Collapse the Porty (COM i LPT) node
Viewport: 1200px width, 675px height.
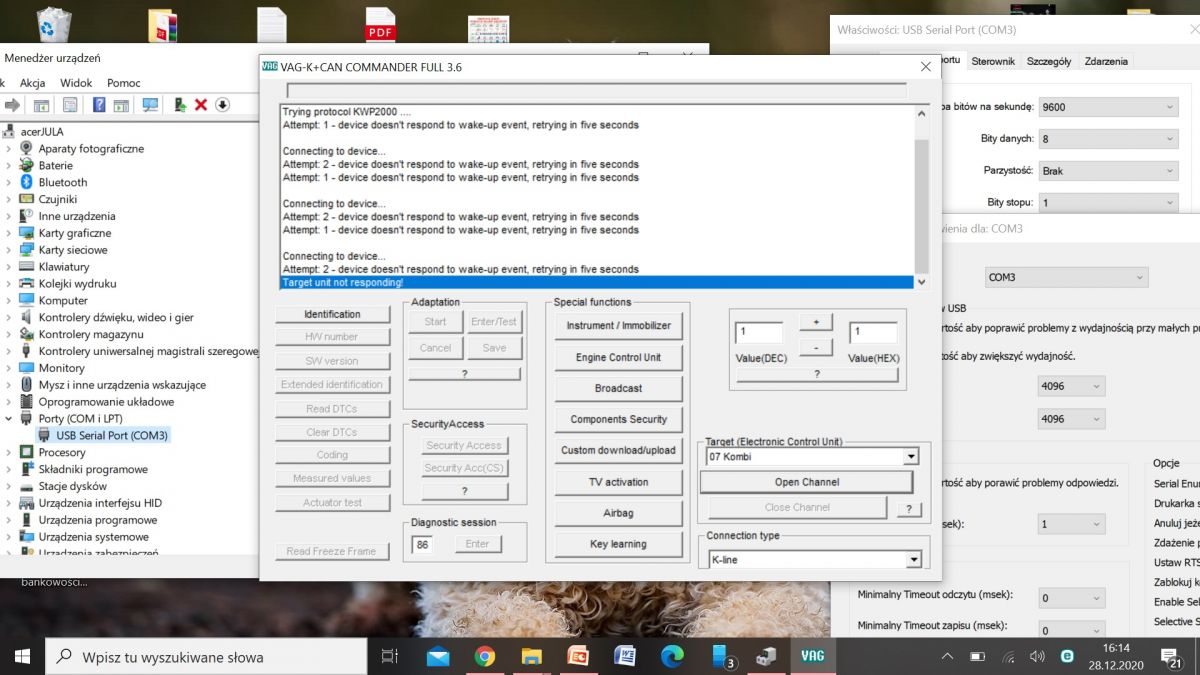tap(9, 418)
